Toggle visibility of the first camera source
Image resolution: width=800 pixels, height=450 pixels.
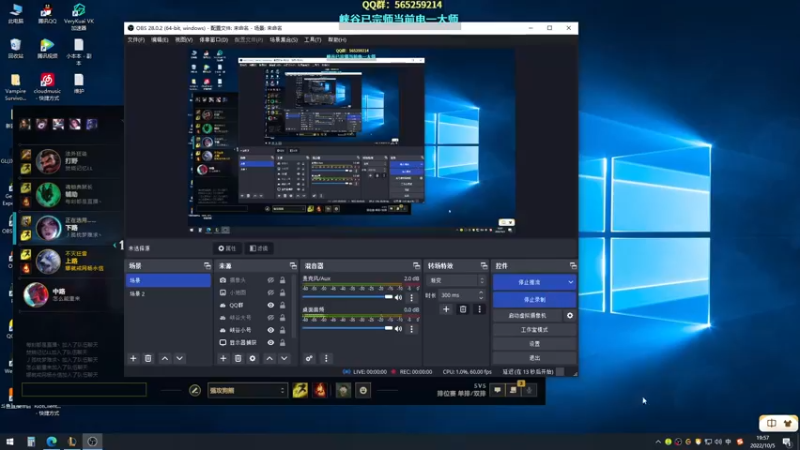pos(271,280)
